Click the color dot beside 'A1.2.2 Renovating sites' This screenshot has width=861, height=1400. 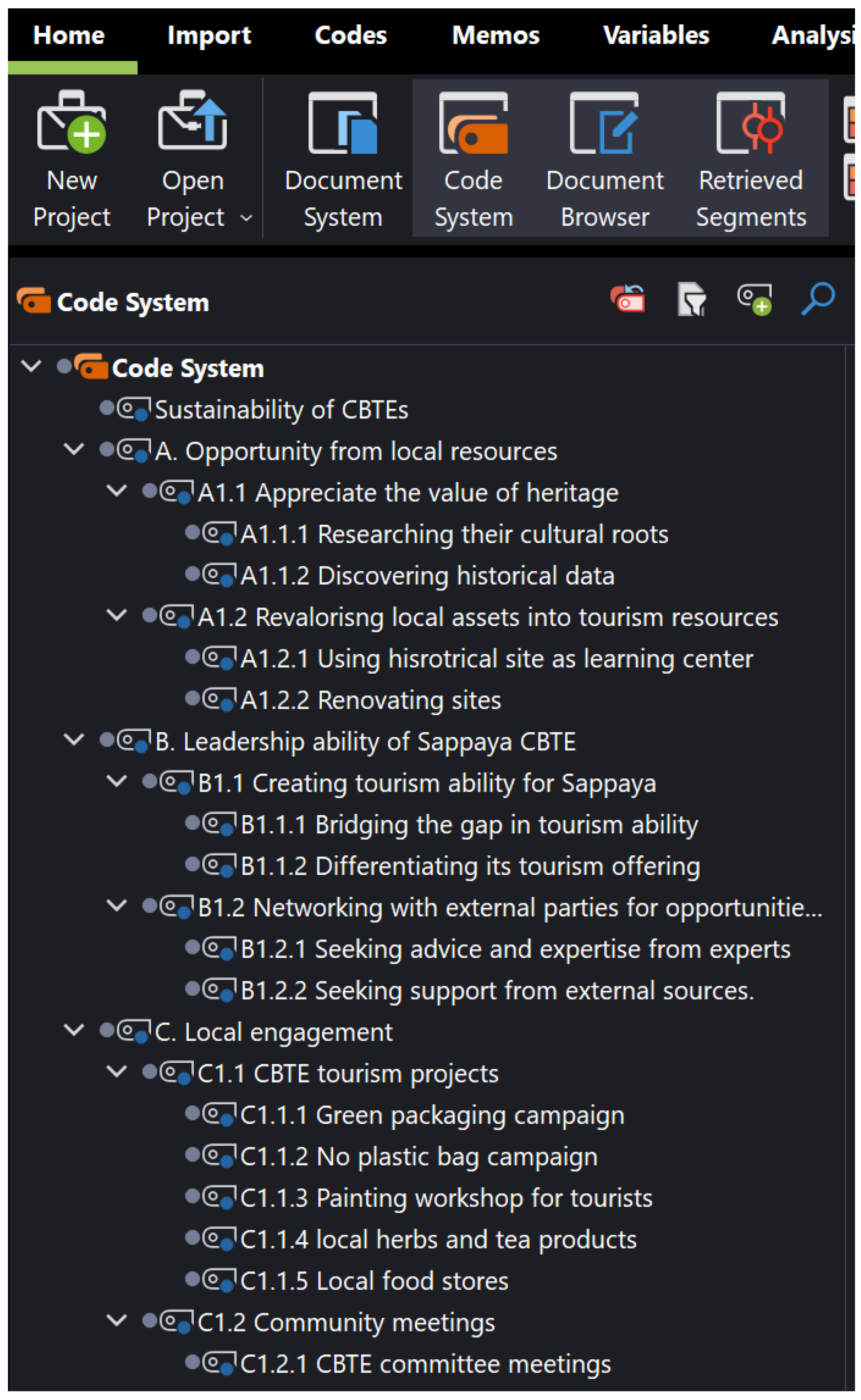[193, 698]
